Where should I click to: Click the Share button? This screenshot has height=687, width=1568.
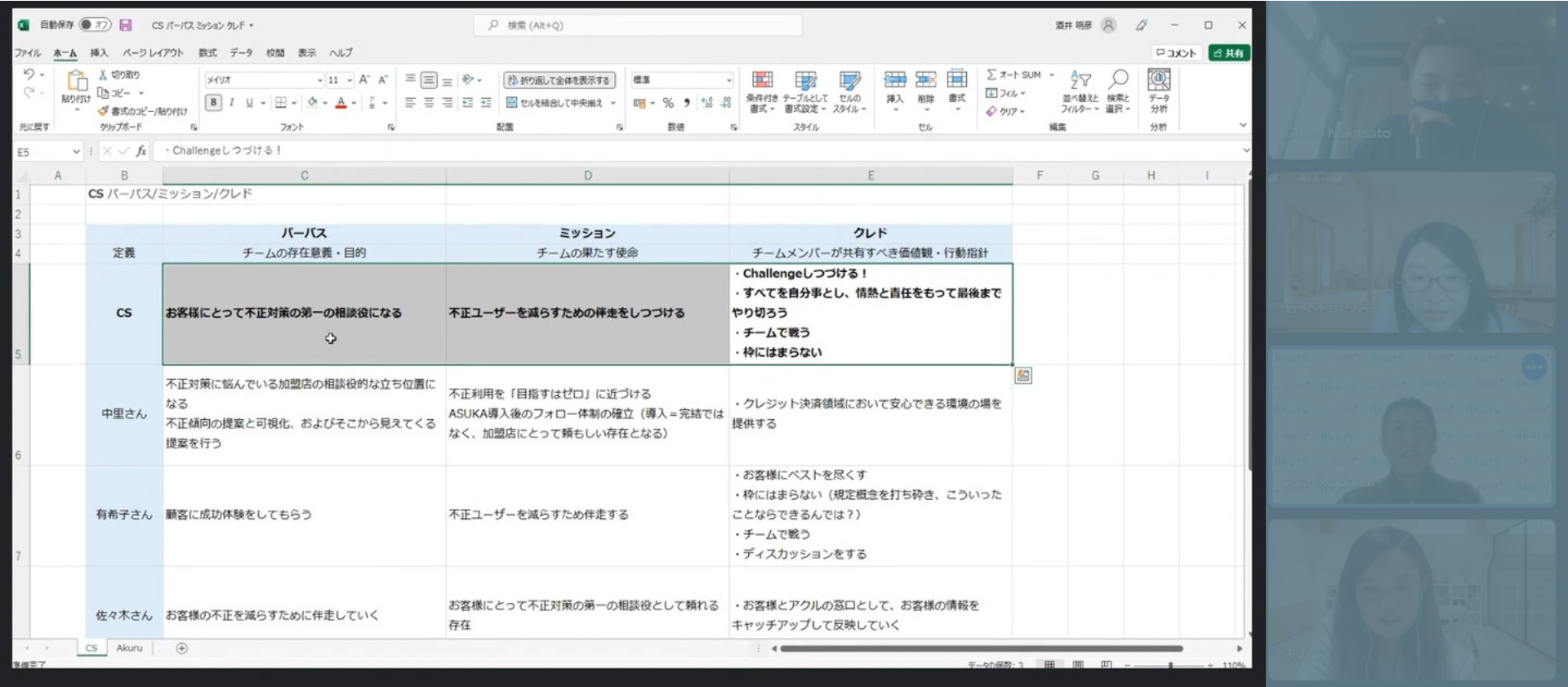click(1229, 53)
